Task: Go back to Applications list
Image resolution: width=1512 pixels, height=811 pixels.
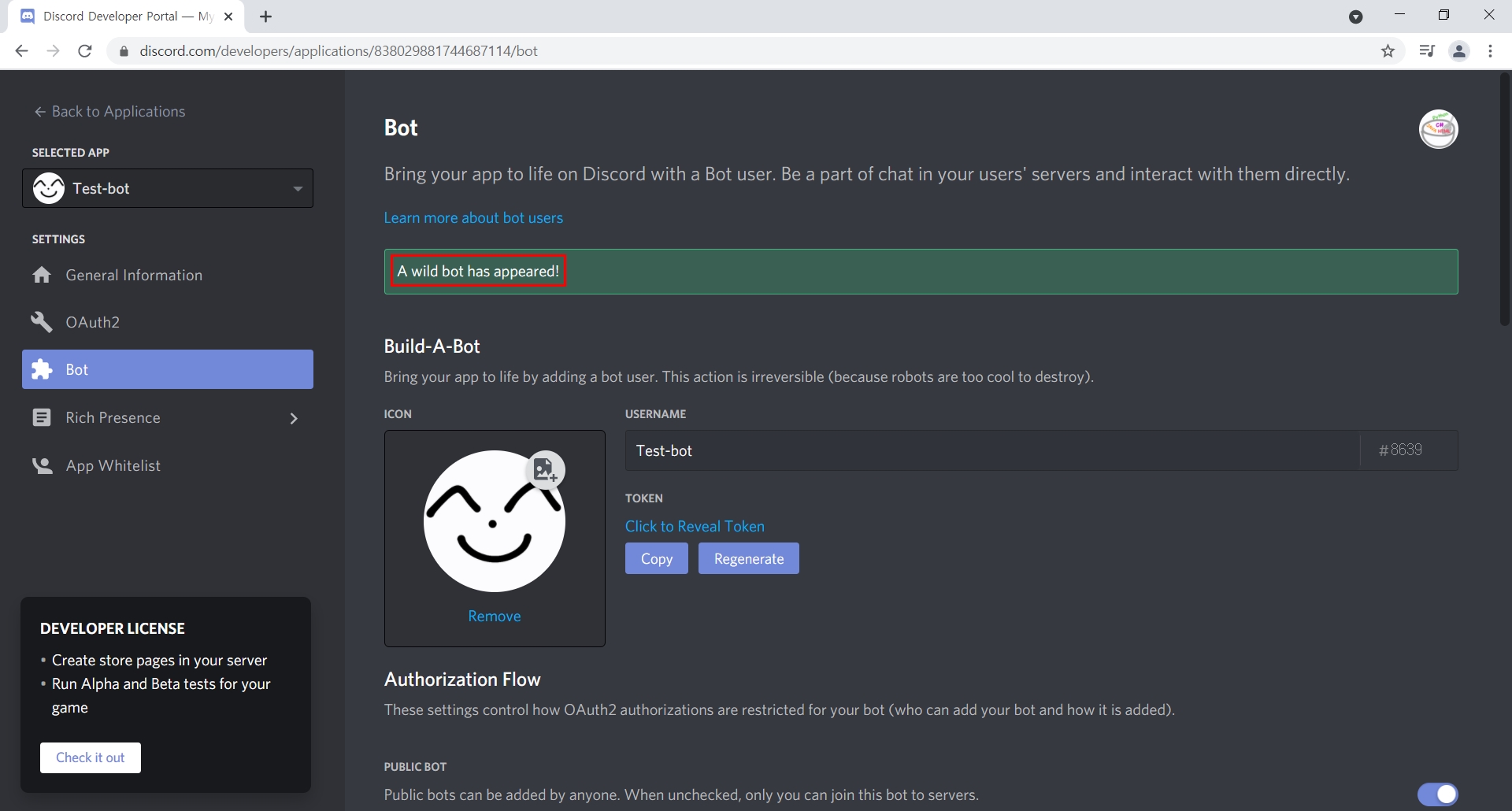Action: point(109,112)
